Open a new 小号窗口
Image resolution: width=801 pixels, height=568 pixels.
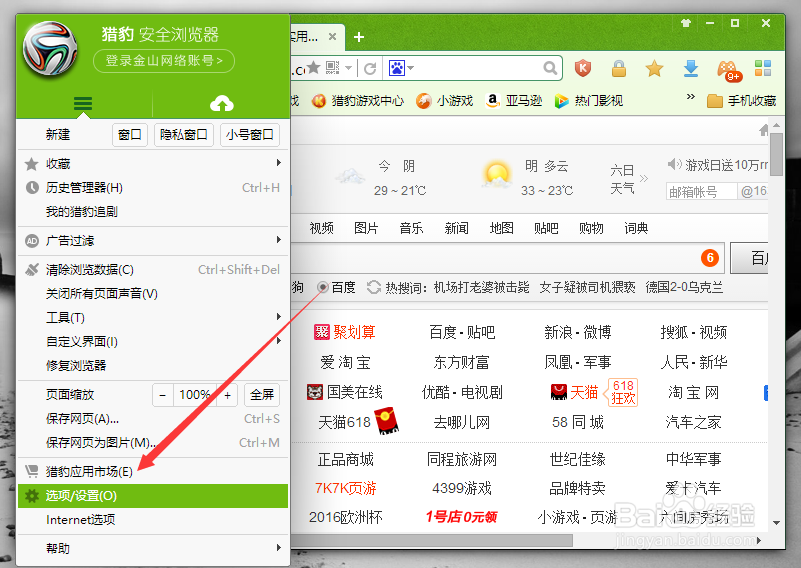click(x=250, y=135)
